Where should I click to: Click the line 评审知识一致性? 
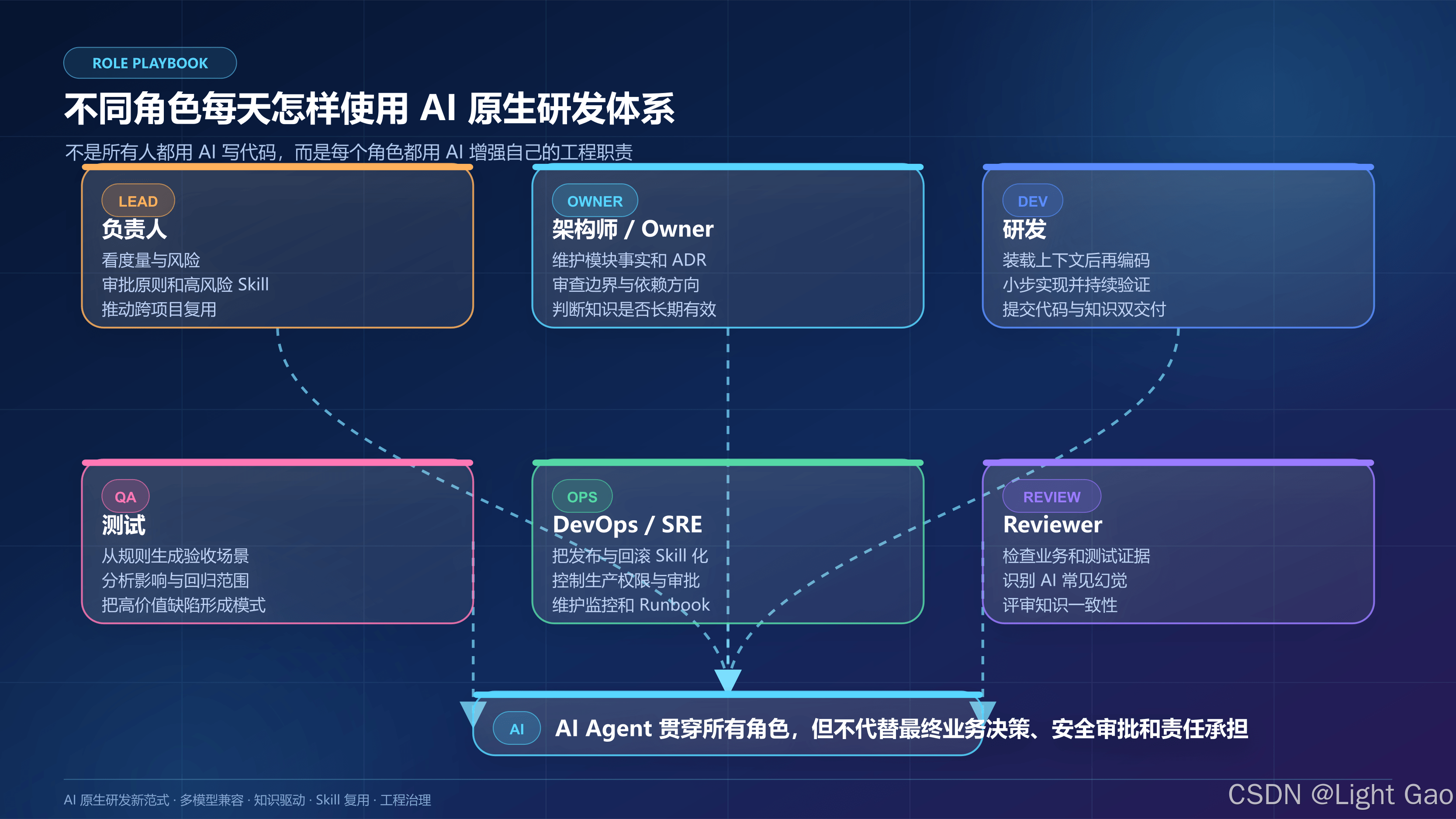[x=1060, y=605]
